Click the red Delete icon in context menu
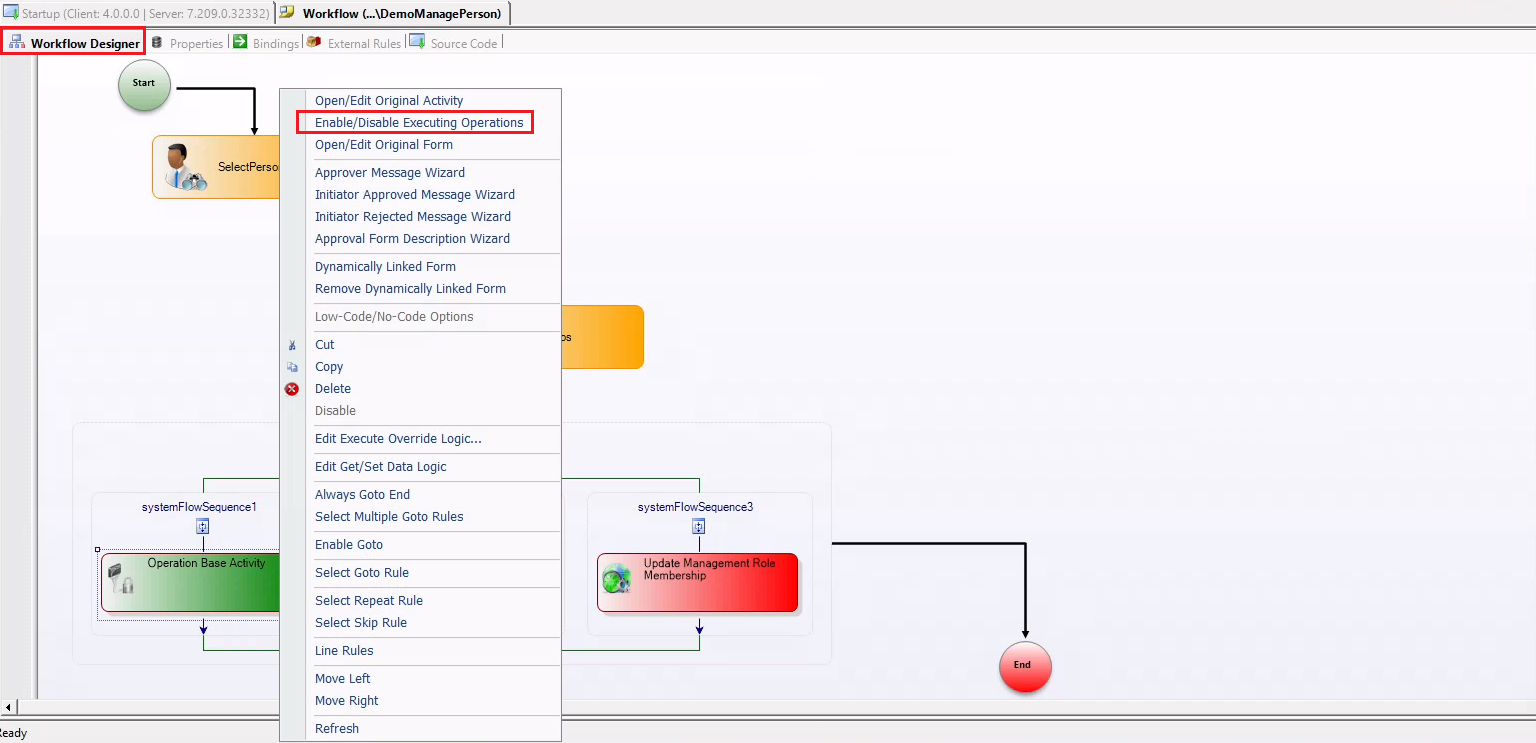This screenshot has height=743, width=1536. pos(292,389)
